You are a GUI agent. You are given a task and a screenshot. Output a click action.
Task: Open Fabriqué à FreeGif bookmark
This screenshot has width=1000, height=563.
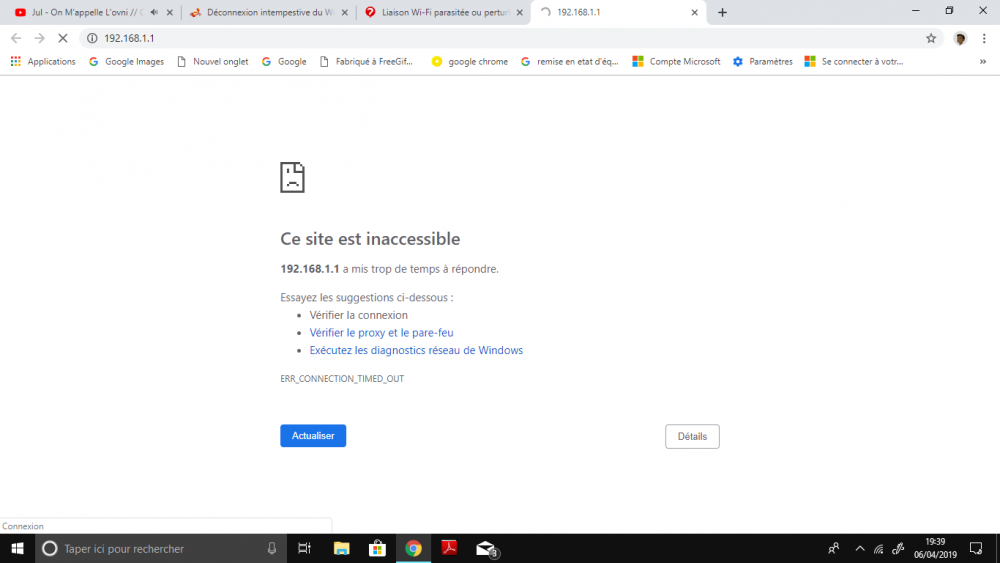(x=367, y=62)
